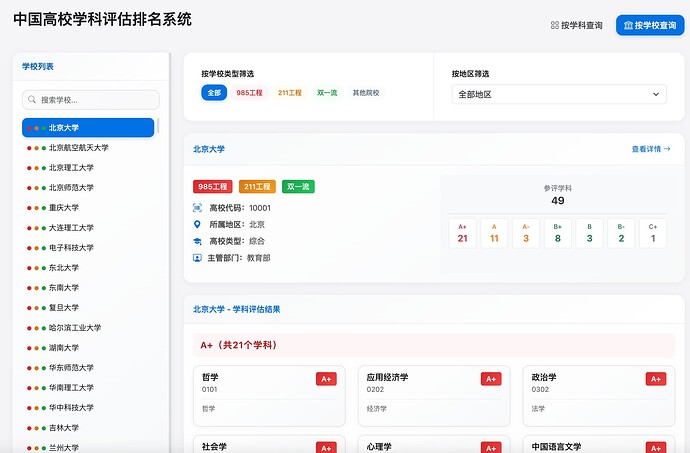
Task: Switch to 按学科查询 view
Action: [x=576, y=26]
